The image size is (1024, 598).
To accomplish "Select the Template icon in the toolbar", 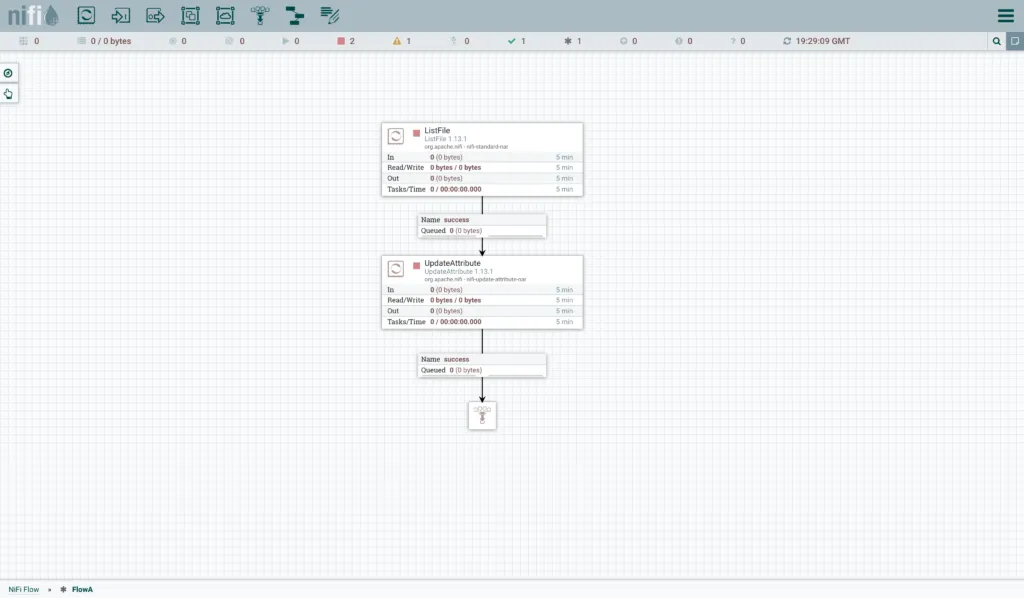I will coord(294,15).
